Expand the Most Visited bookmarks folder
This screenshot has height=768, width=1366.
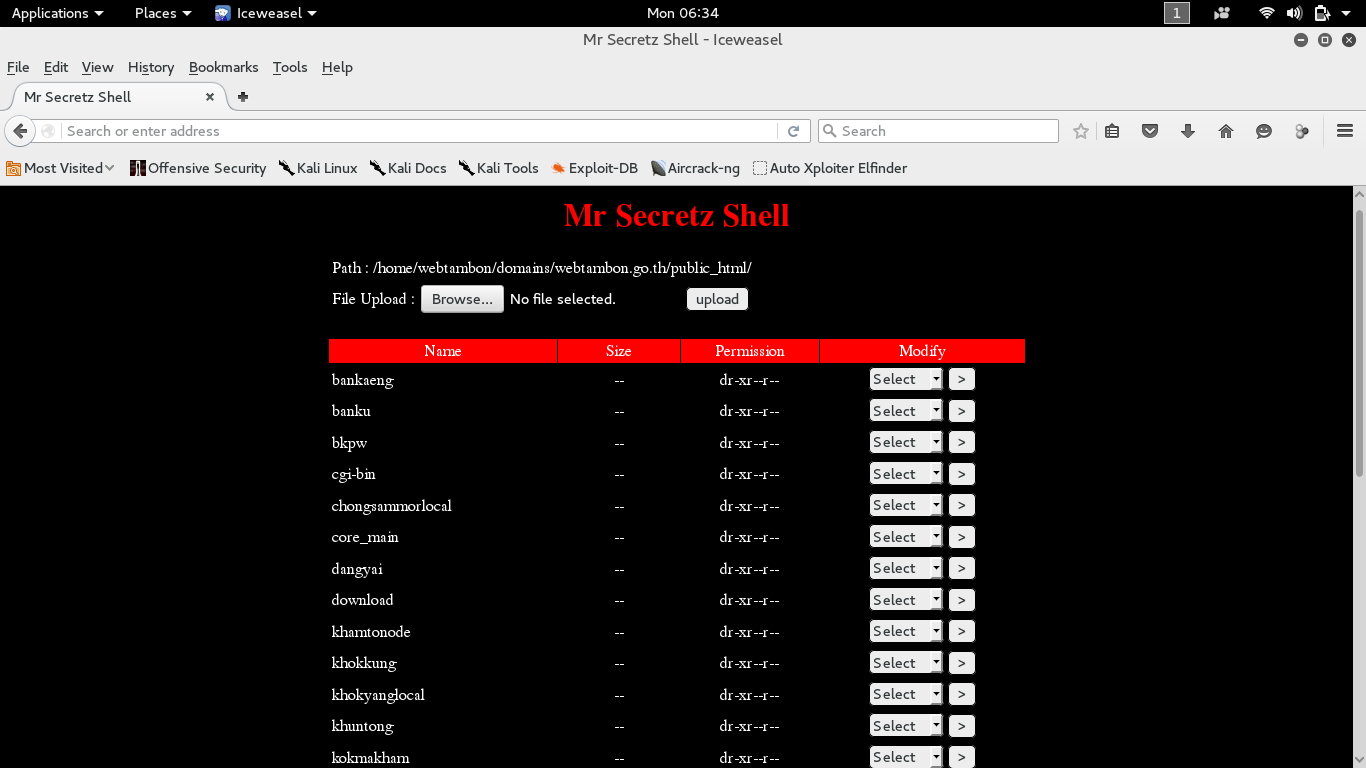click(60, 168)
